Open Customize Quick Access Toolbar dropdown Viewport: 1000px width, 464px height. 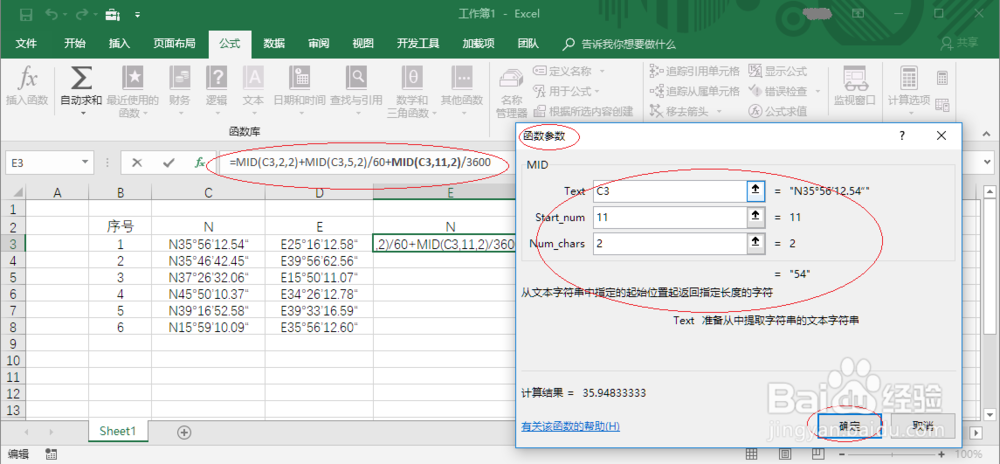coord(137,13)
